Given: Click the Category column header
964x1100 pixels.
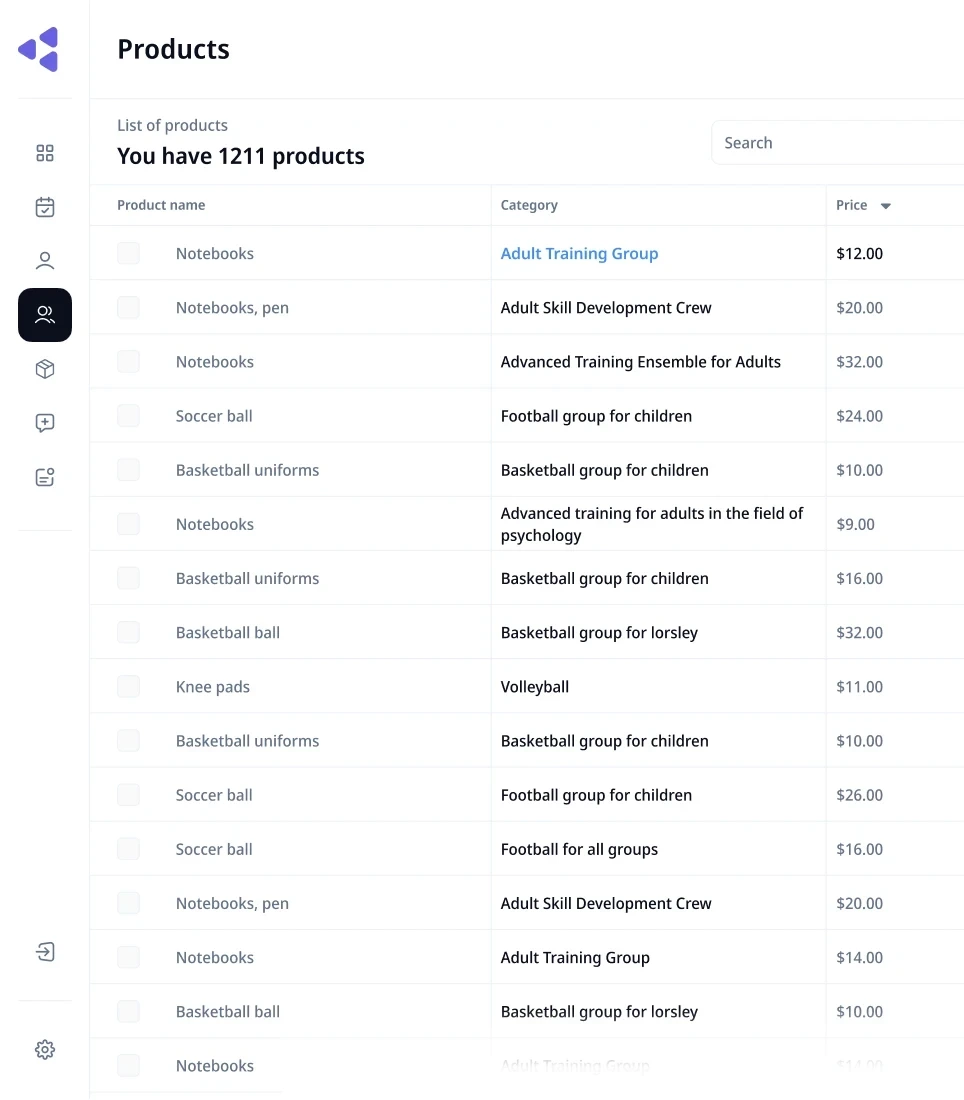Looking at the screenshot, I should point(529,205).
